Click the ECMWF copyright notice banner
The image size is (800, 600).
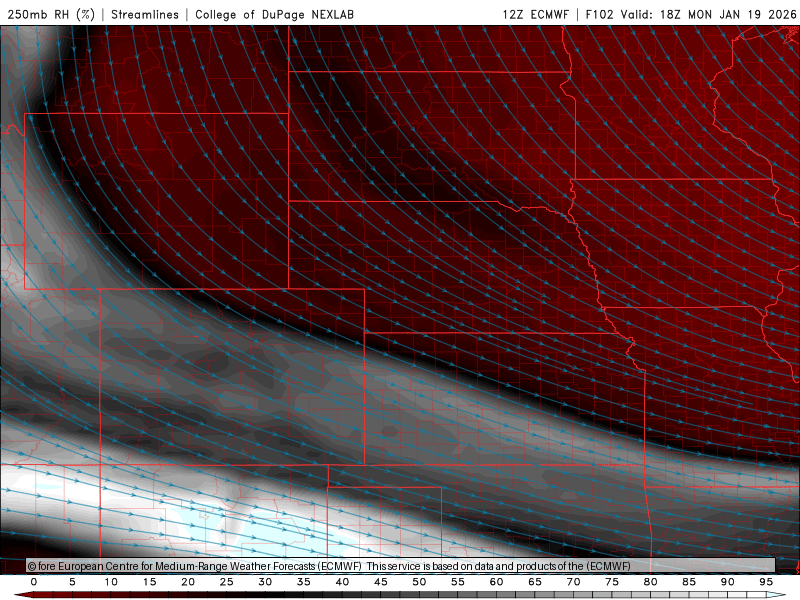(401, 566)
